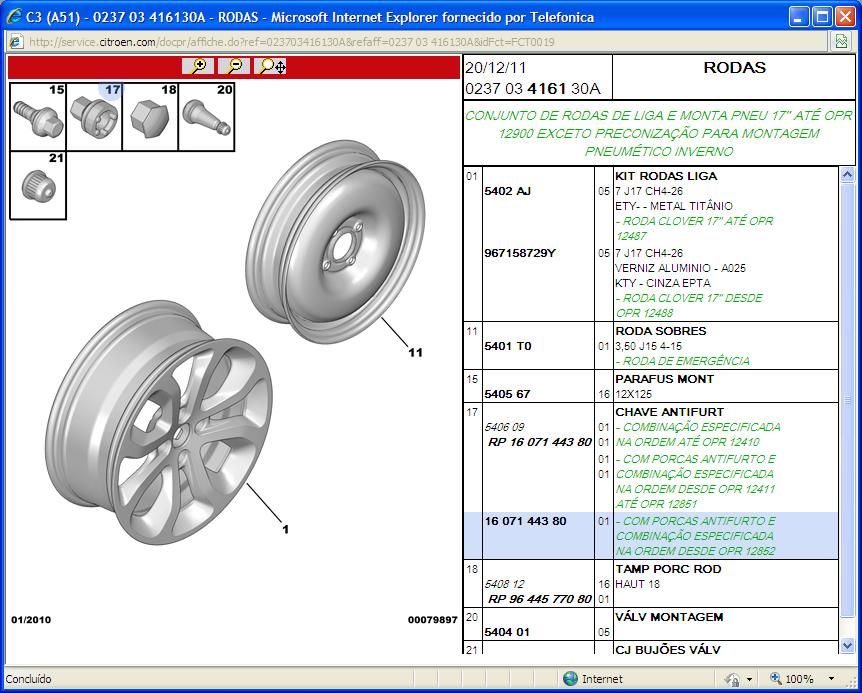Open thumbnail 15 wheel bolt image

(x=38, y=117)
